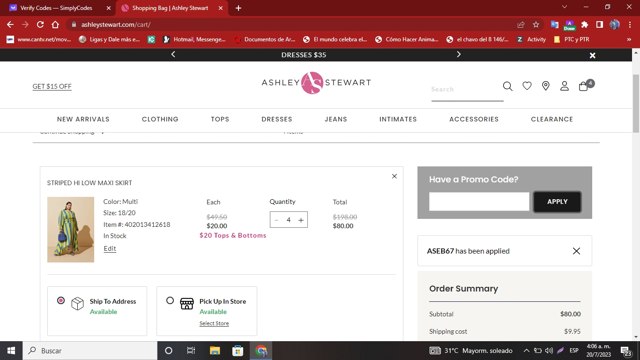
Task: Select Pick Up In Store option
Action: pos(170,300)
